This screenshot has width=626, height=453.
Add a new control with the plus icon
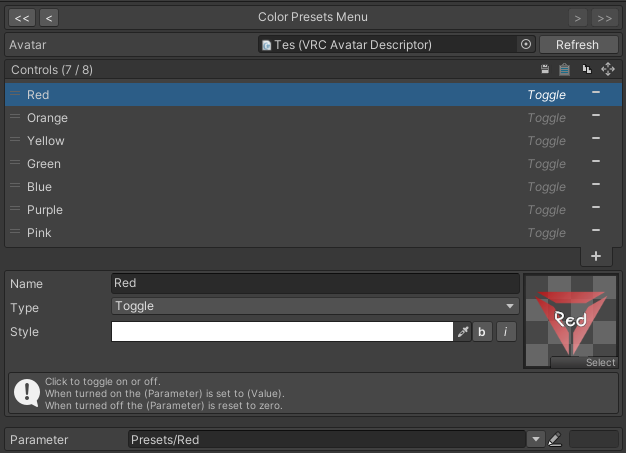pos(596,256)
